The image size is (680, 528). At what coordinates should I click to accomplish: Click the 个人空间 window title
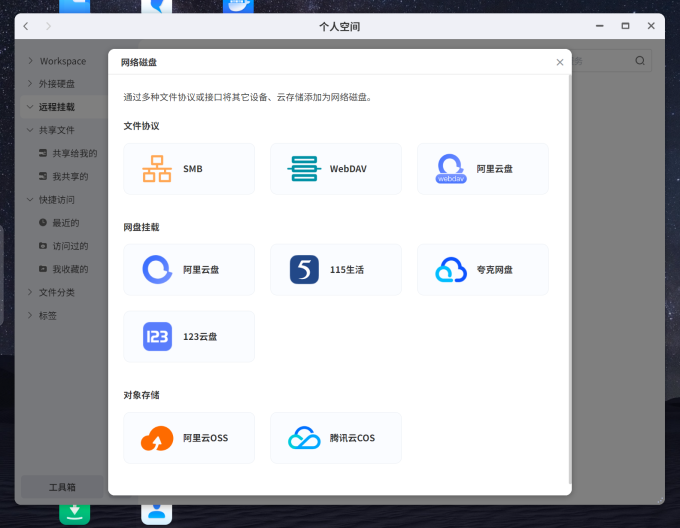click(340, 26)
